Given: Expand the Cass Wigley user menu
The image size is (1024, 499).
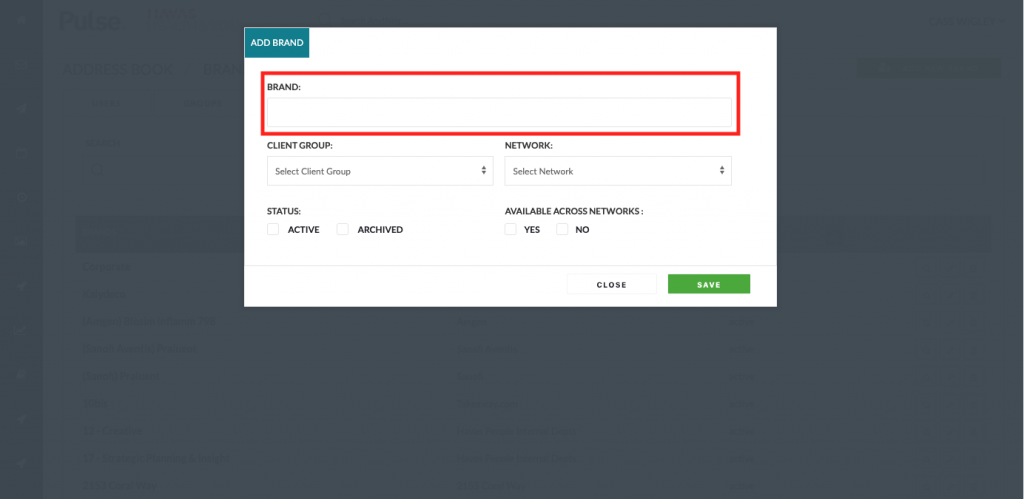Looking at the screenshot, I should click(x=967, y=22).
